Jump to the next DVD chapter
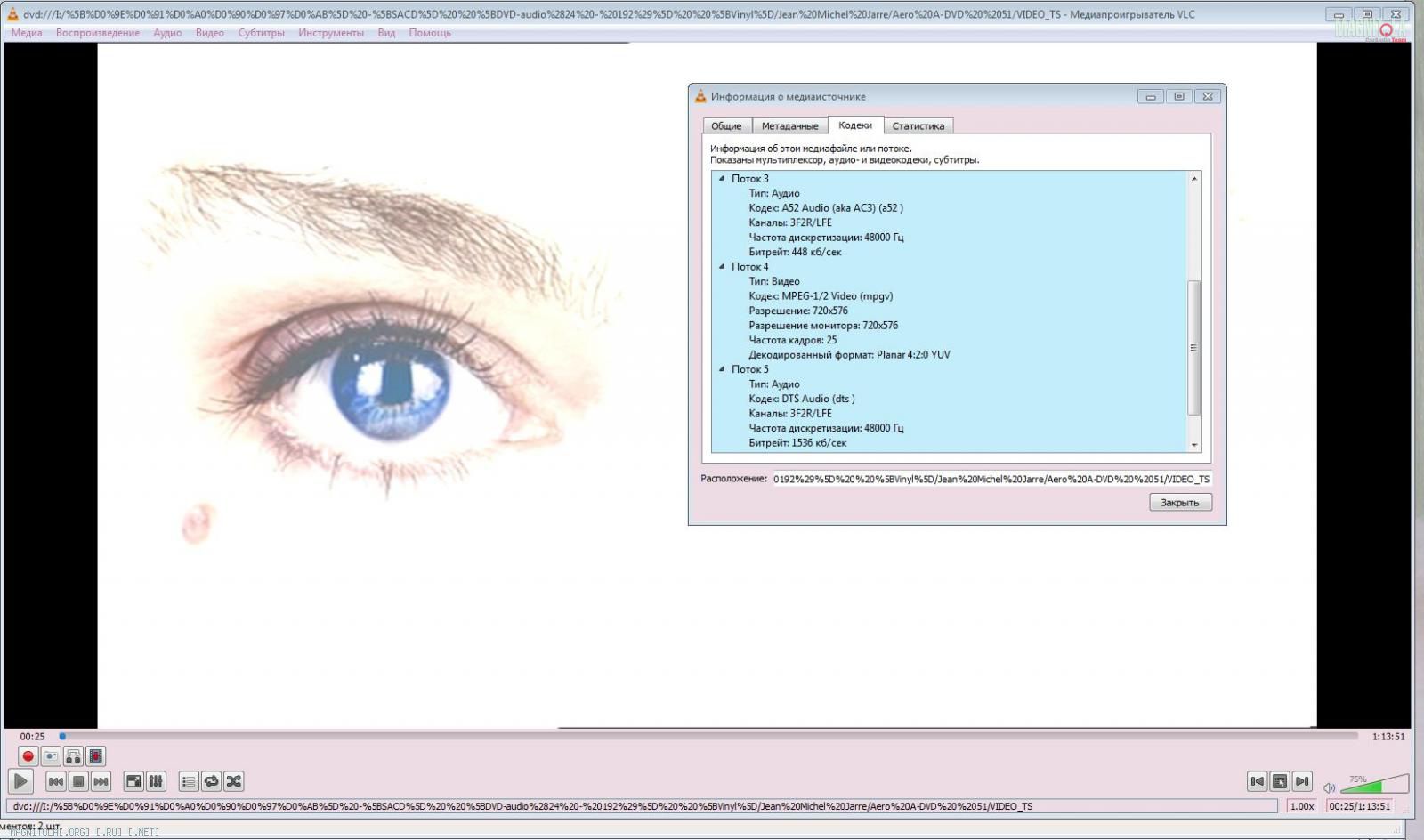This screenshot has width=1424, height=840. click(x=1302, y=781)
